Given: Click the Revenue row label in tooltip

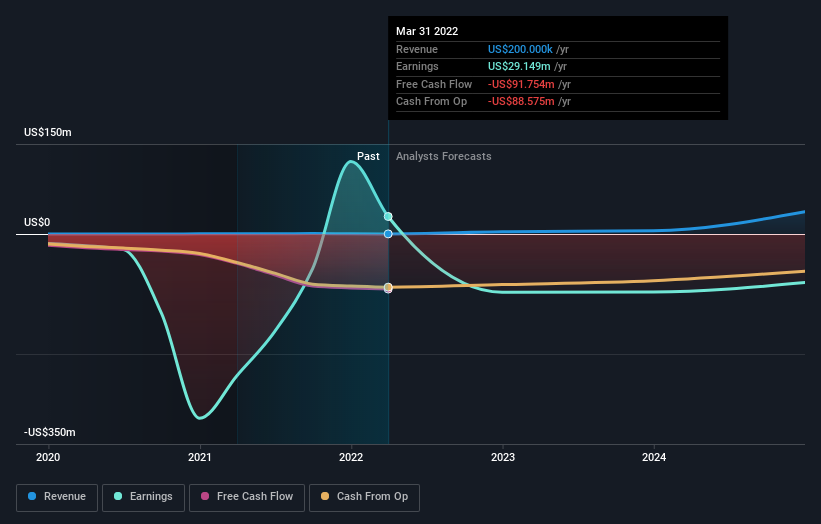Looking at the screenshot, I should 417,49.
